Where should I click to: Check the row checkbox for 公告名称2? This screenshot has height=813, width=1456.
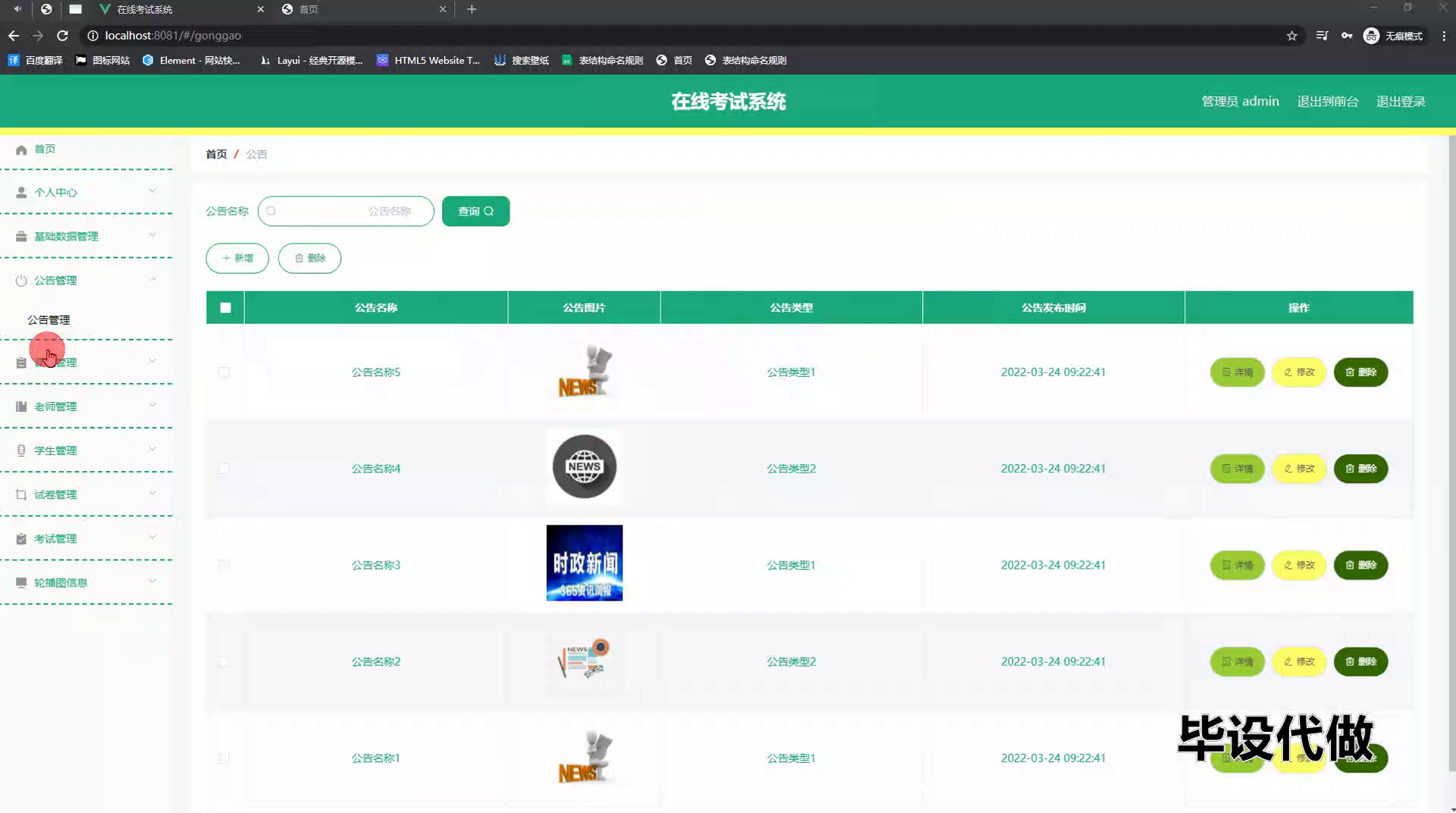tap(224, 661)
